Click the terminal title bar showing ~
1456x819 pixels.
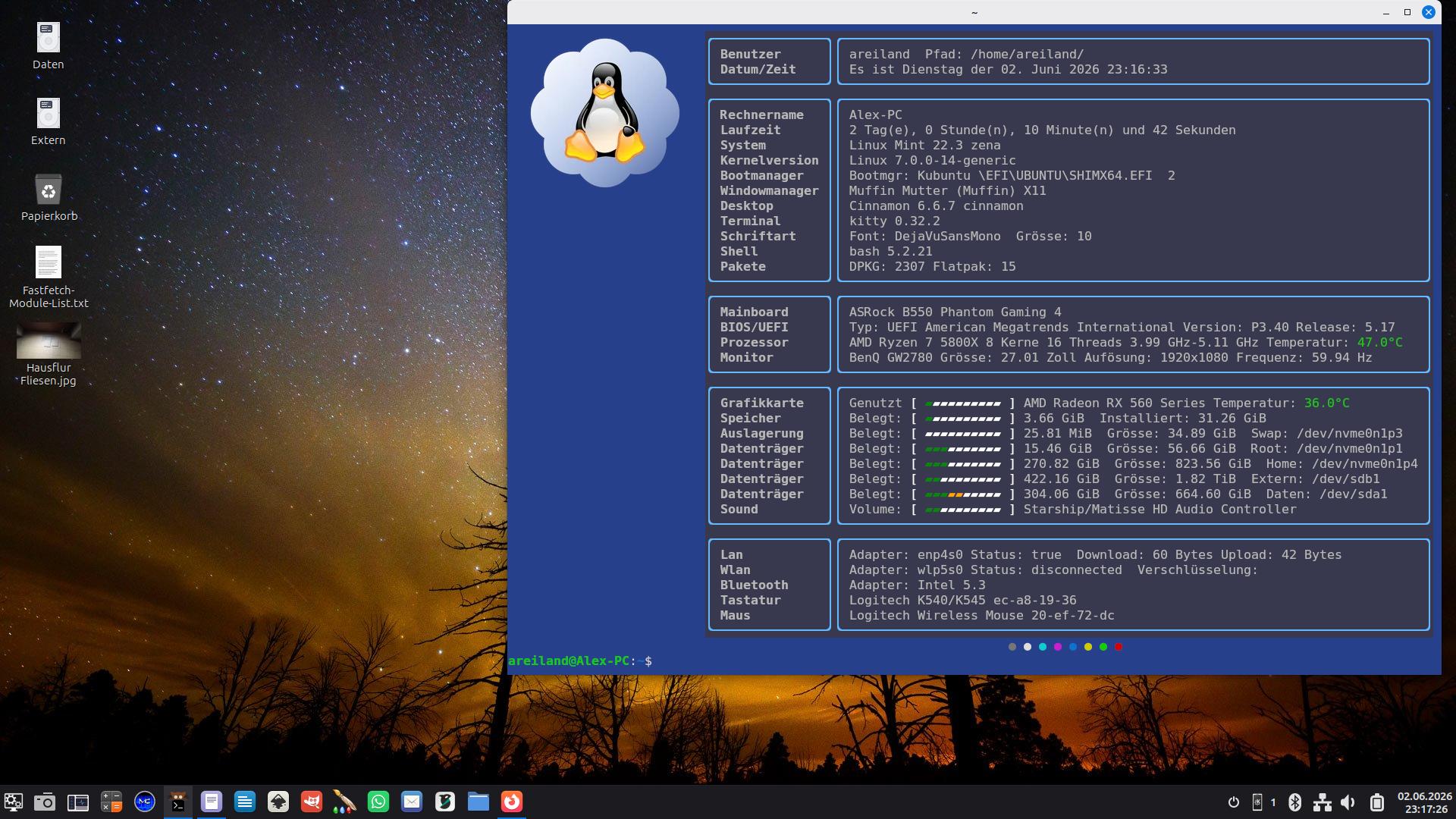point(974,12)
